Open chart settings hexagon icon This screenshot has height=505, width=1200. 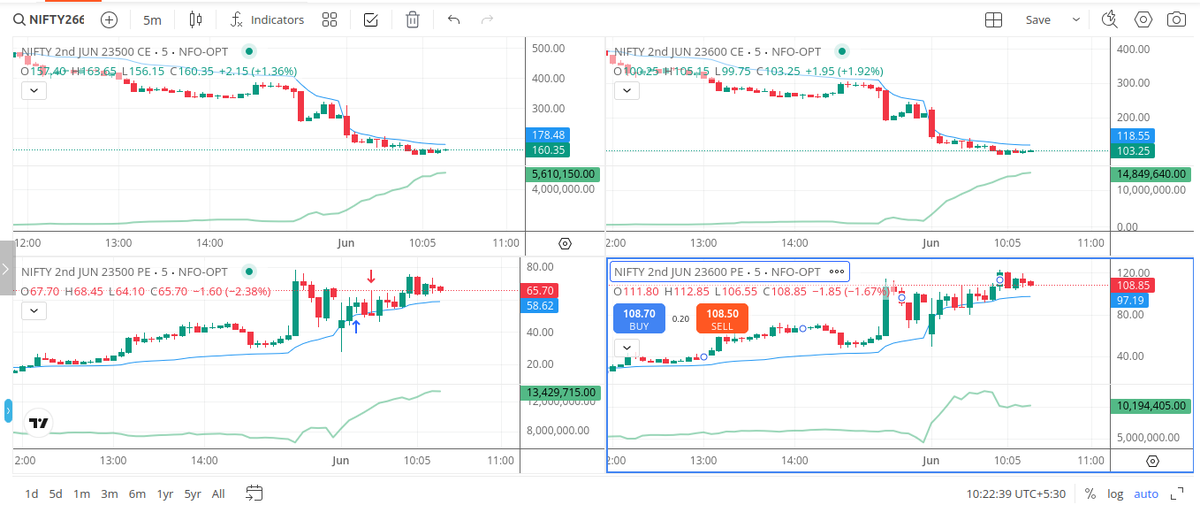click(x=1144, y=20)
